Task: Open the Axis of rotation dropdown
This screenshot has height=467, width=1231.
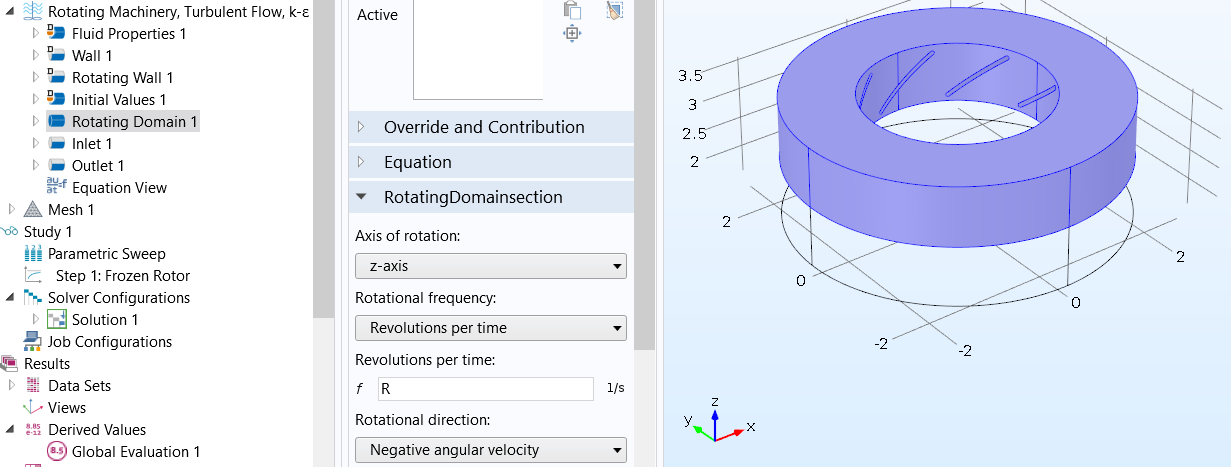Action: point(490,266)
